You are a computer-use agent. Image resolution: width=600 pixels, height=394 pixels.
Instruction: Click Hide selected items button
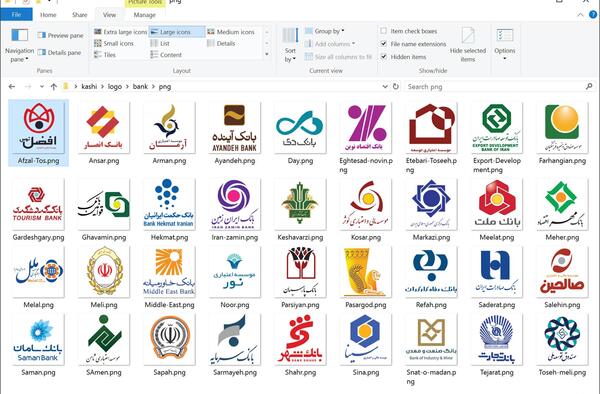[x=468, y=45]
